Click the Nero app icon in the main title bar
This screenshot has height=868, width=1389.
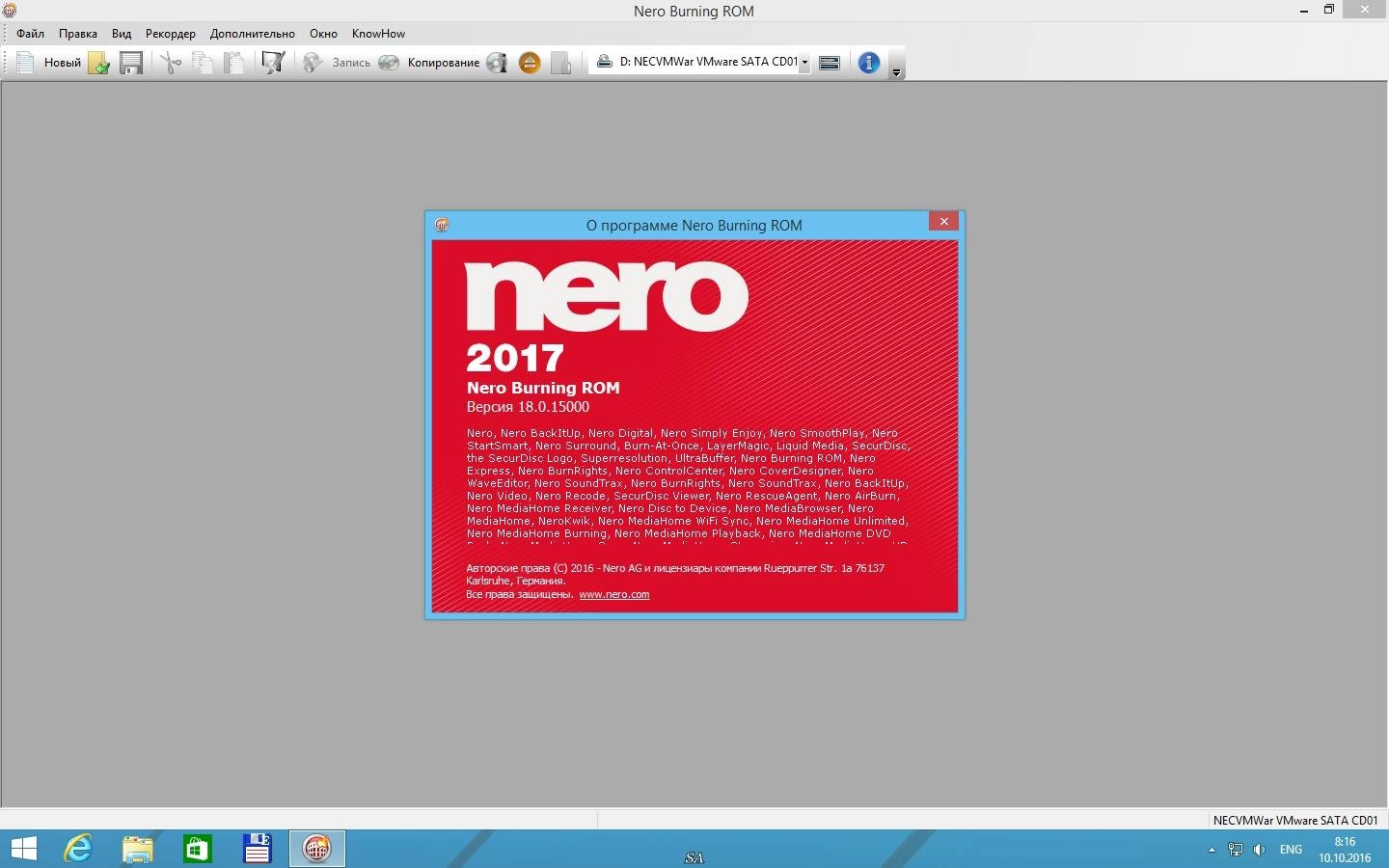point(9,11)
